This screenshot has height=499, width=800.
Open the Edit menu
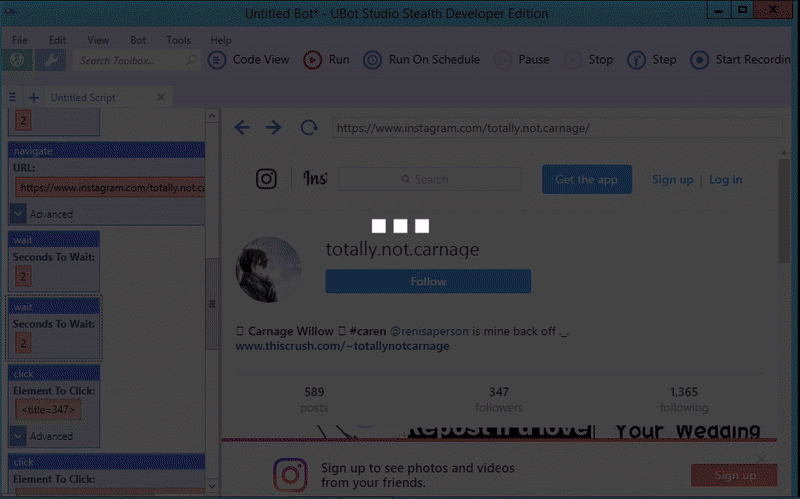[x=57, y=40]
